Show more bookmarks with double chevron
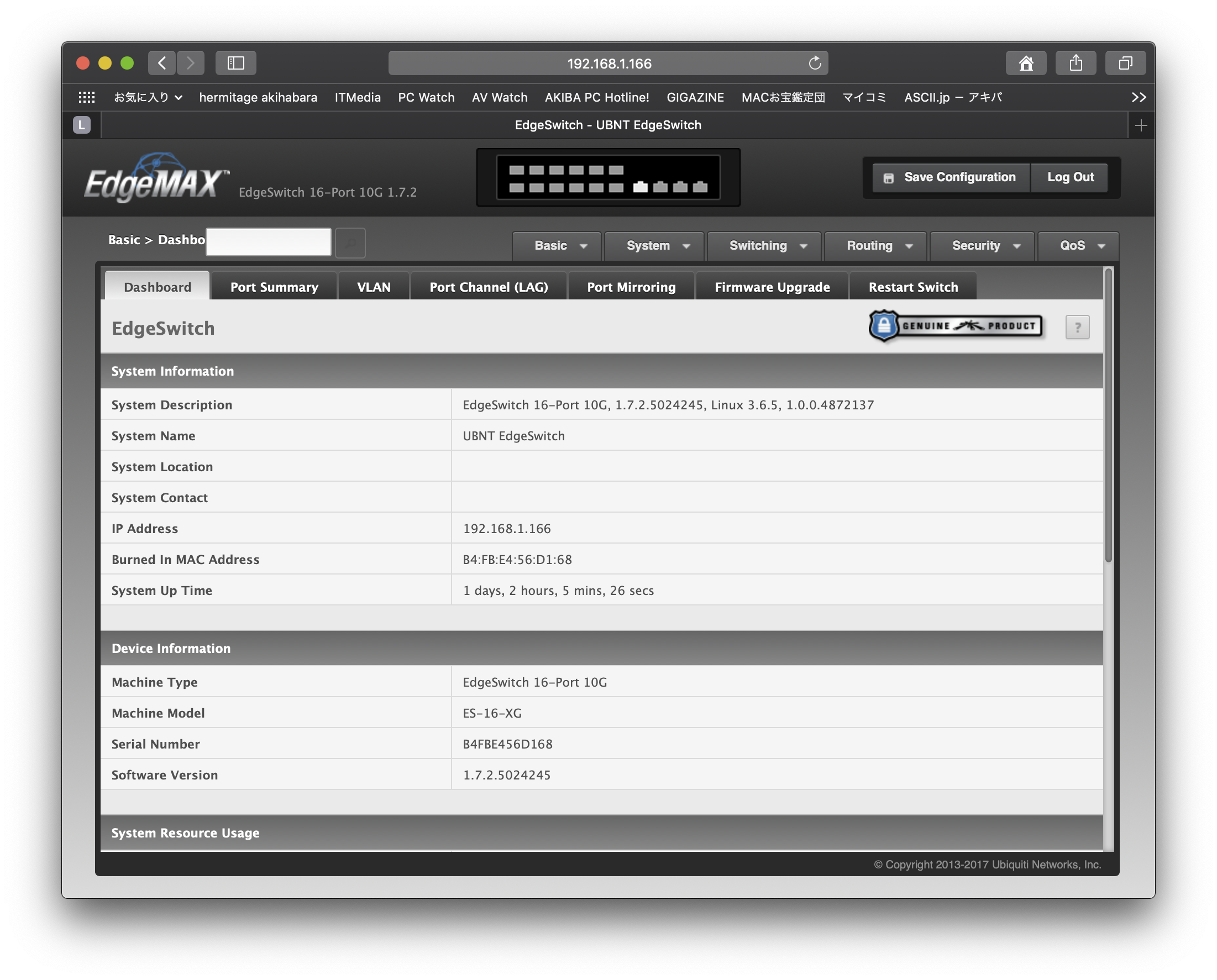The image size is (1217, 980). tap(1139, 97)
